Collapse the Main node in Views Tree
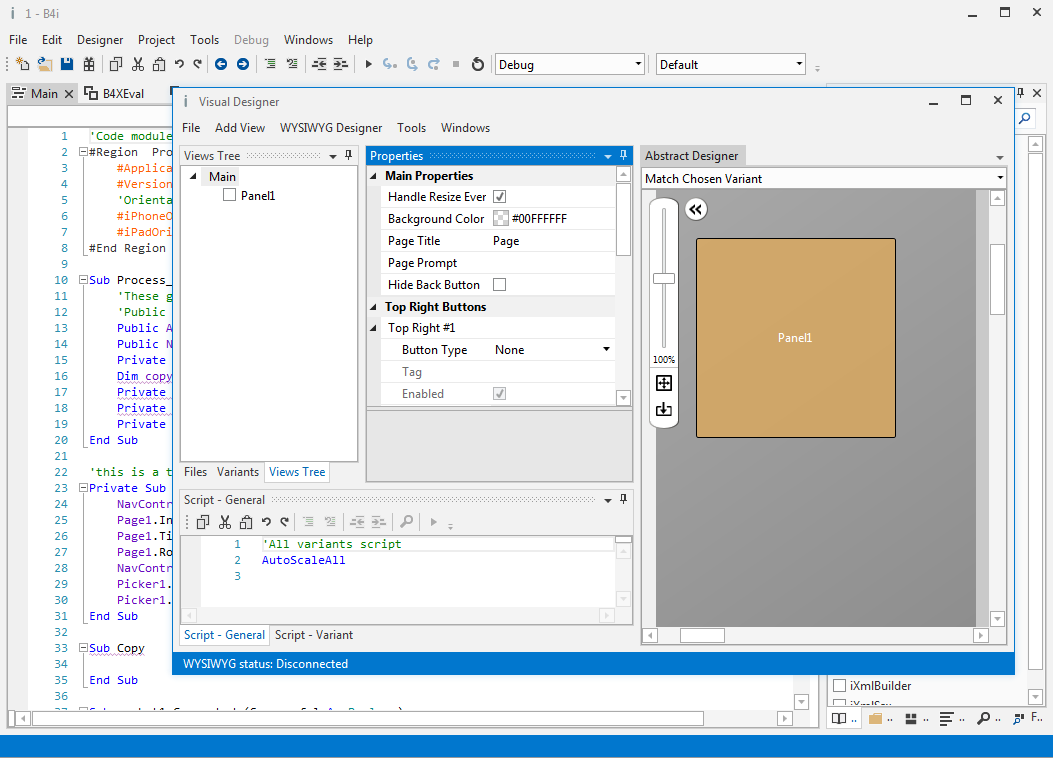This screenshot has width=1053, height=758. click(x=194, y=177)
